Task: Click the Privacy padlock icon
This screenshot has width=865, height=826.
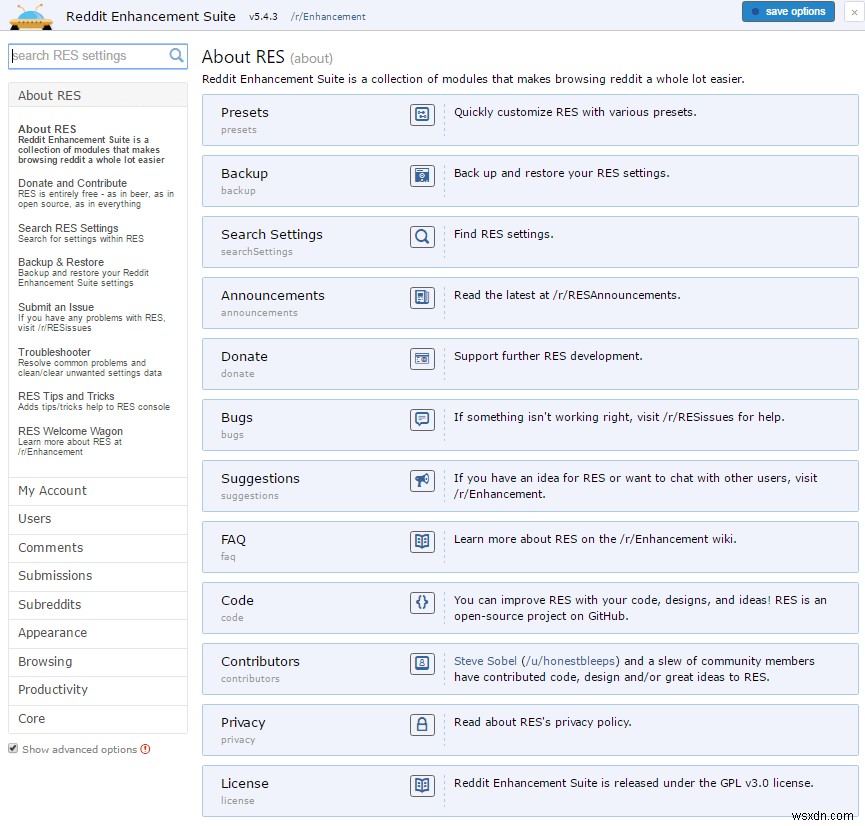Action: click(x=422, y=724)
